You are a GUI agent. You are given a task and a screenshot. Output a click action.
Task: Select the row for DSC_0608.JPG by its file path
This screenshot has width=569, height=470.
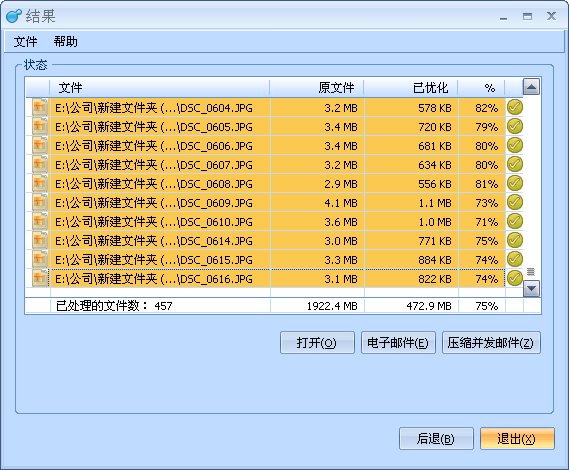coord(154,184)
